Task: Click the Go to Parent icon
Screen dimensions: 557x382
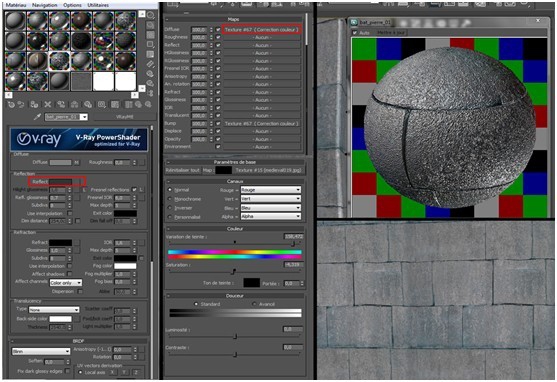Action: (138, 104)
